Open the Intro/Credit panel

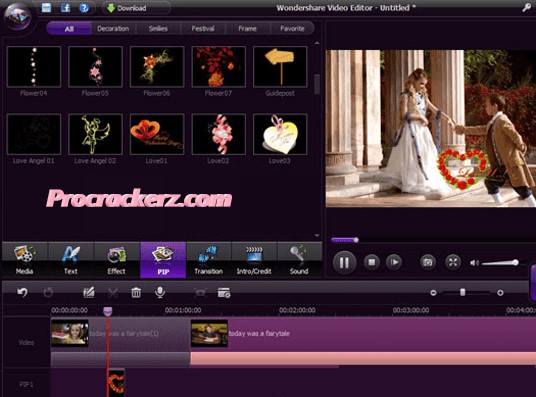click(x=254, y=260)
